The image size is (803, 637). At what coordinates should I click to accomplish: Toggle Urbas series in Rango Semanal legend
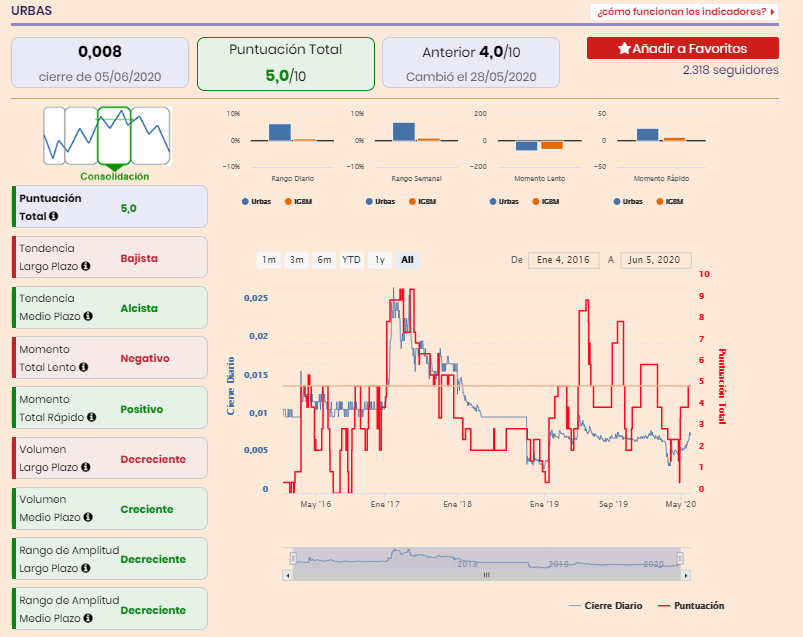[x=380, y=202]
